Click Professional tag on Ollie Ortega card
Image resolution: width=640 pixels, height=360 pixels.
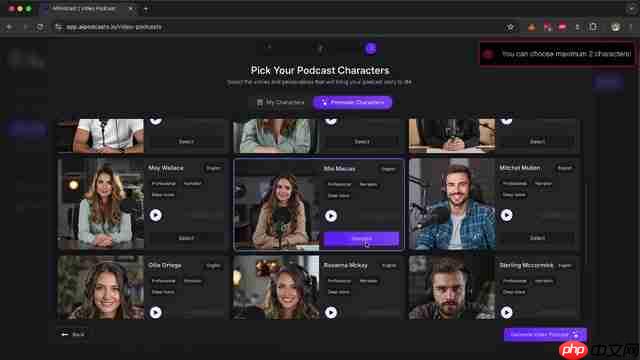164,281
